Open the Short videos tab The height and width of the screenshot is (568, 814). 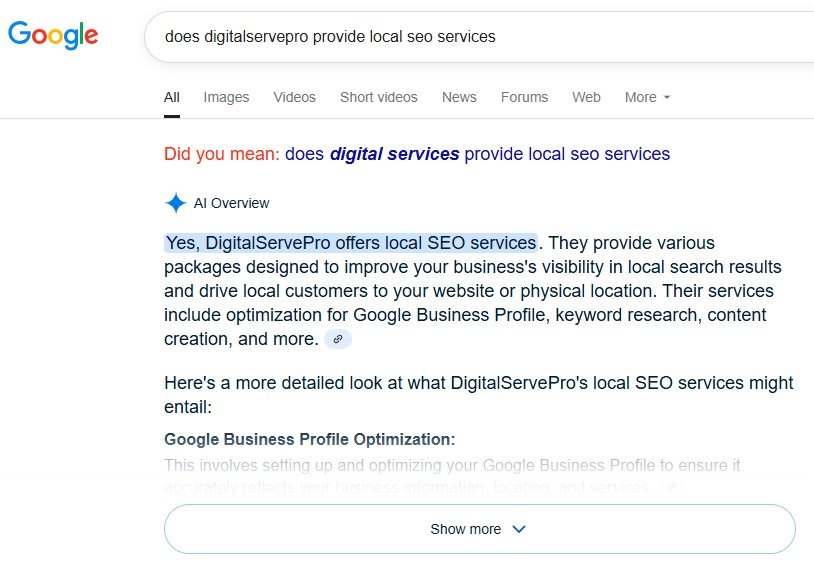pos(378,97)
